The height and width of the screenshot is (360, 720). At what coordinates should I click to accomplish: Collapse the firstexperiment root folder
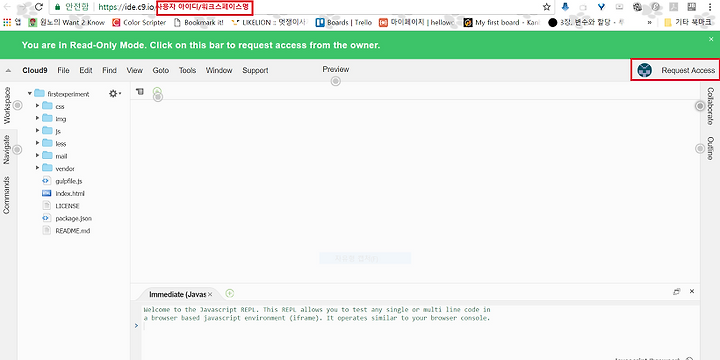point(29,94)
